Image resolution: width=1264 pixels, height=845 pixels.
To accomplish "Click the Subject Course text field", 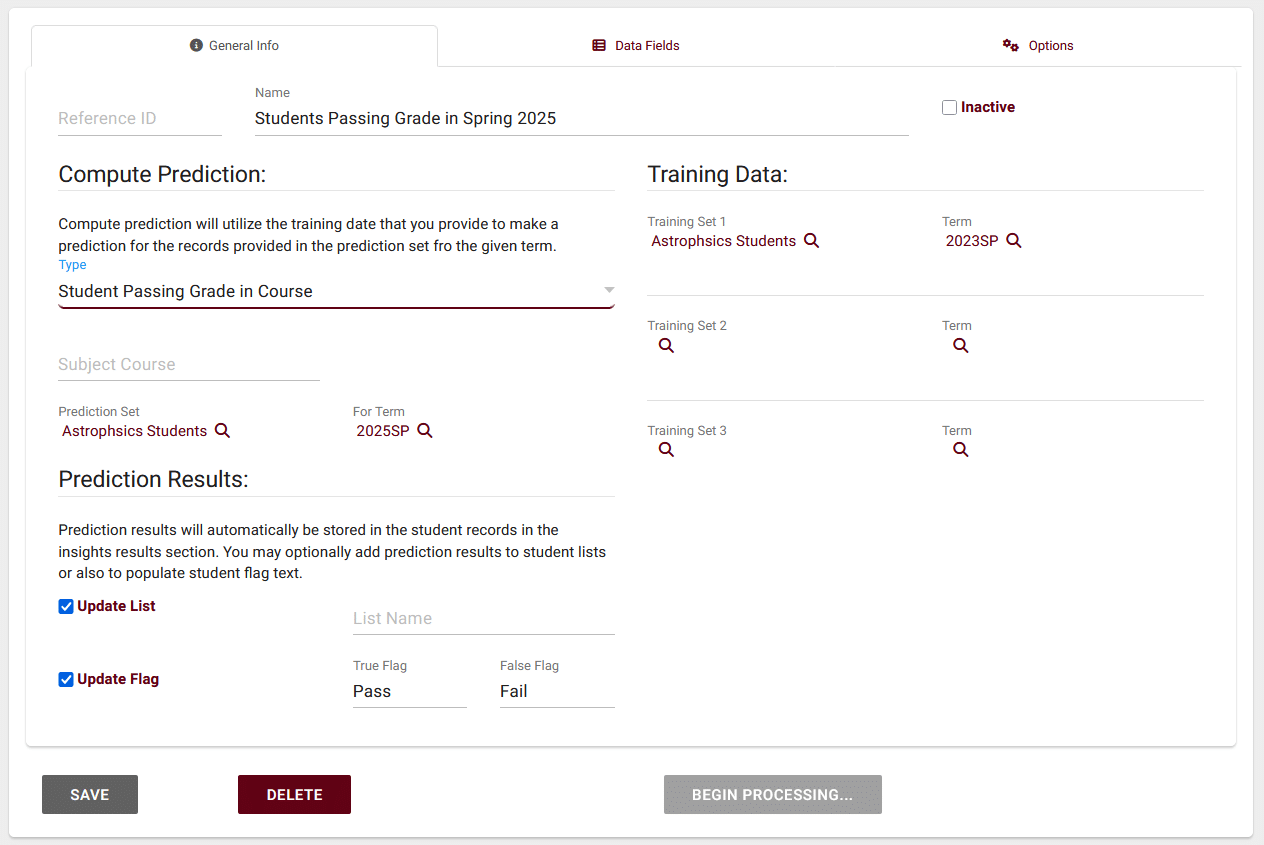I will [x=188, y=365].
